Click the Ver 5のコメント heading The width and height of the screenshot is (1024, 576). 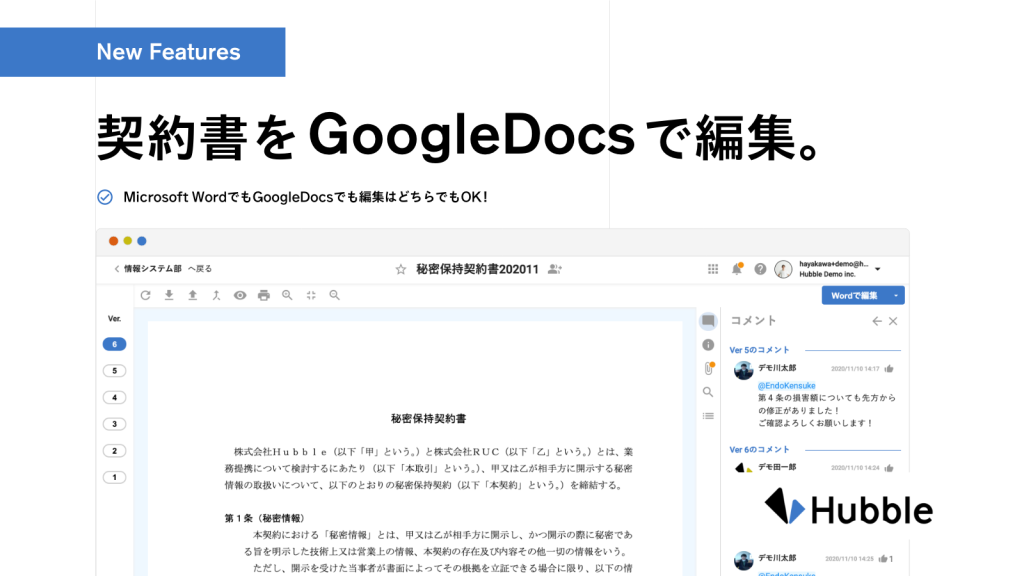[x=760, y=350]
